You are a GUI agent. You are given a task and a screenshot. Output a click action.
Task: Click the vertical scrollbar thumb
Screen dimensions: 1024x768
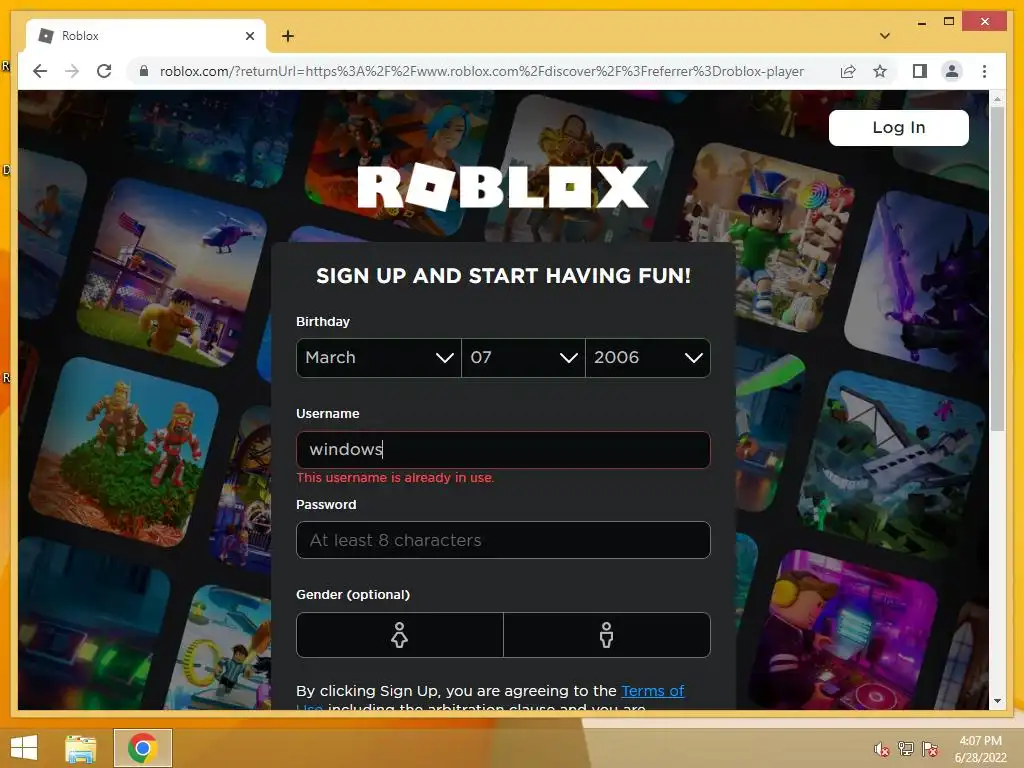(x=997, y=269)
